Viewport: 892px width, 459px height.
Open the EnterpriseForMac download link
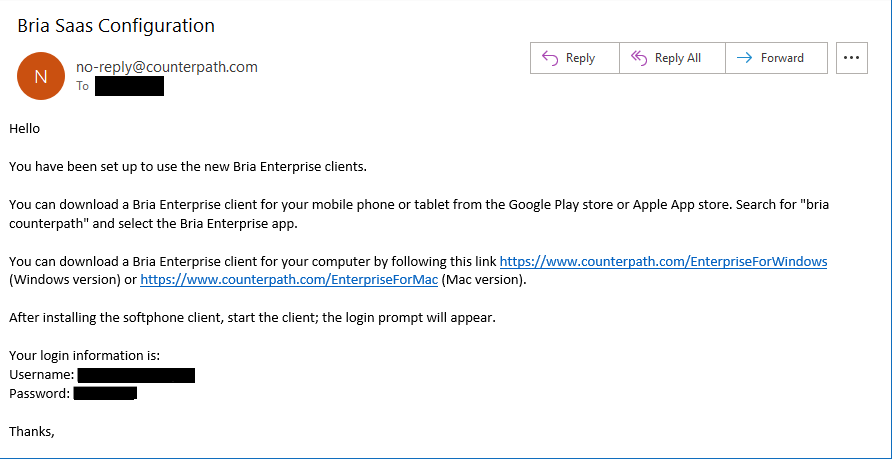(x=289, y=280)
